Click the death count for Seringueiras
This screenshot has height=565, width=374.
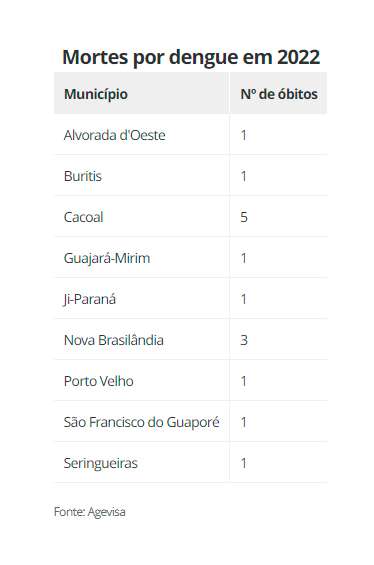pyautogui.click(x=244, y=463)
